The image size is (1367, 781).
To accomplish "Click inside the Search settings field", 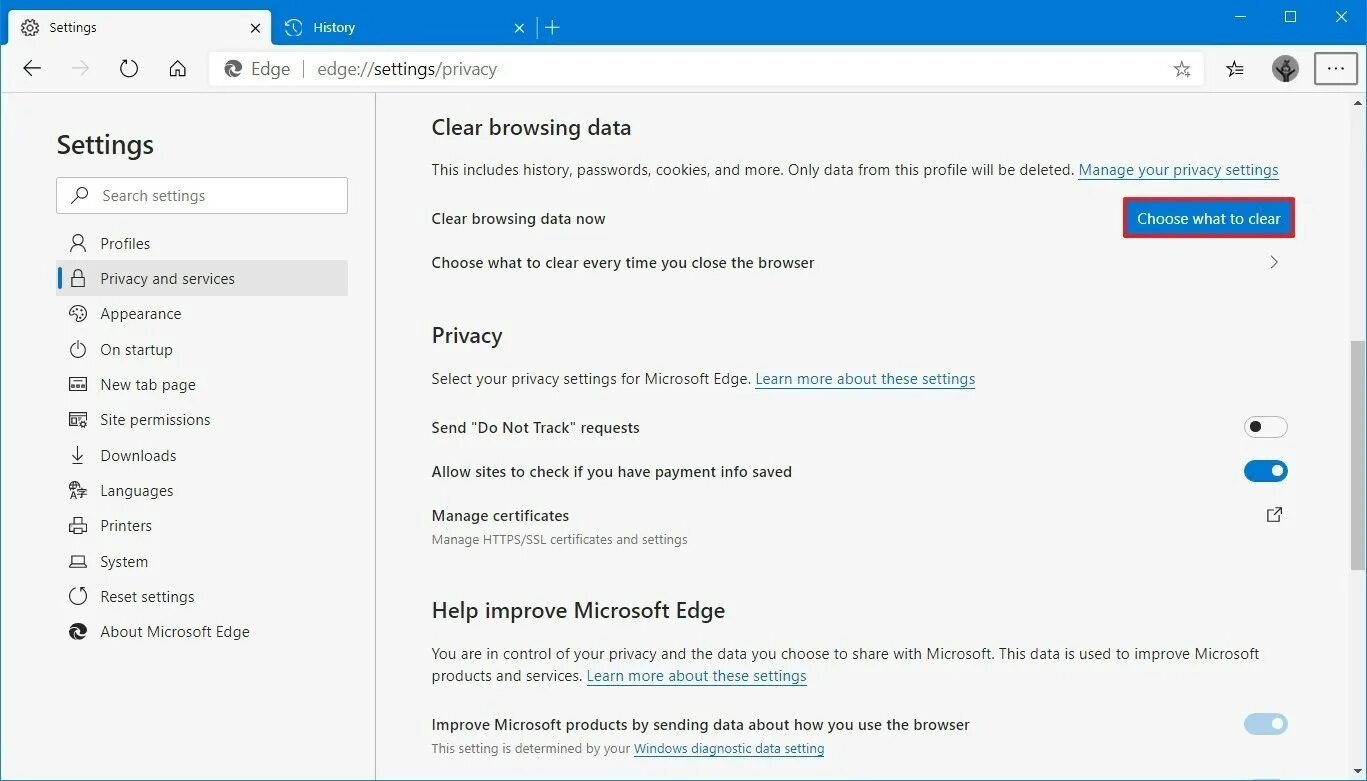I will pos(200,195).
